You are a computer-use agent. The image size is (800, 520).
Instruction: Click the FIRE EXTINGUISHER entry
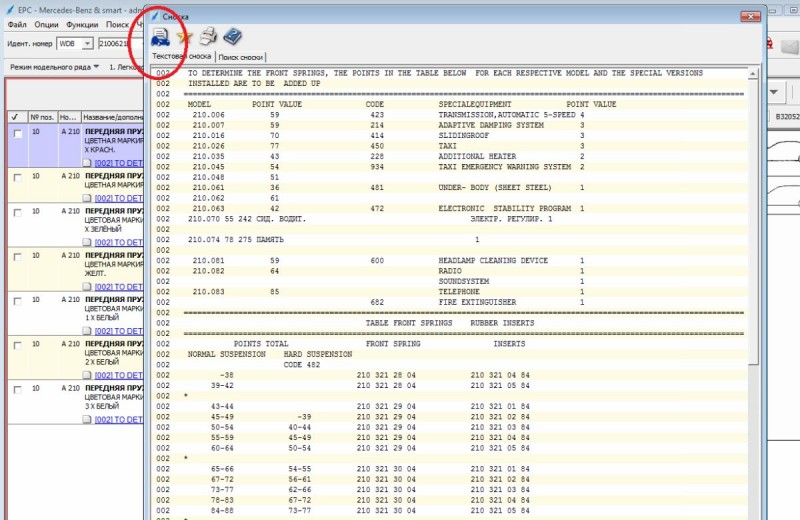coord(477,302)
